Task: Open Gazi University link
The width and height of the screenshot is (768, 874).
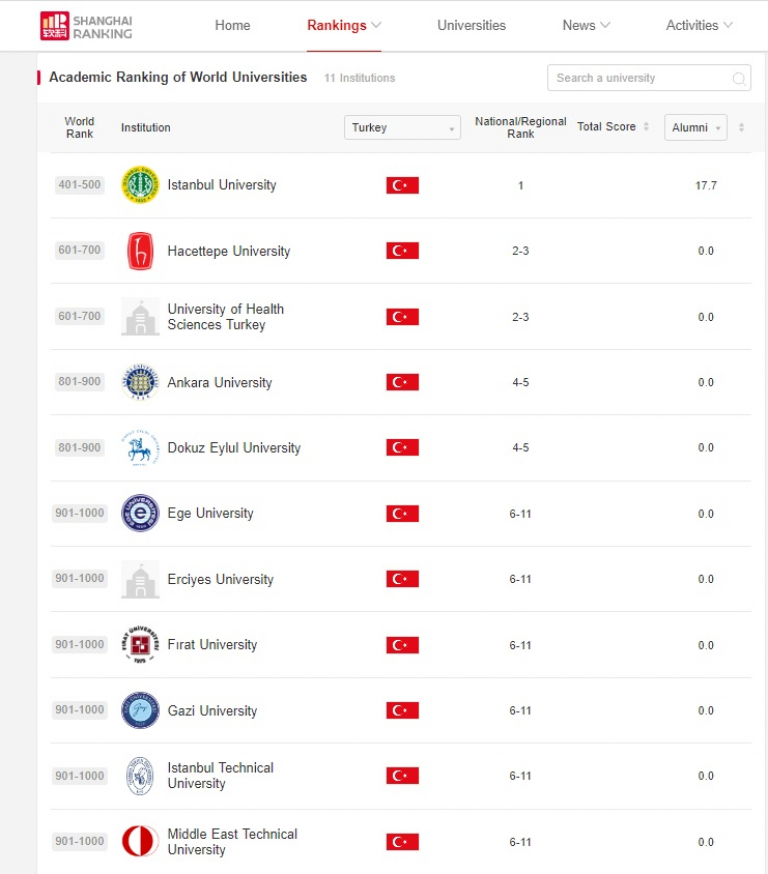Action: (x=212, y=711)
